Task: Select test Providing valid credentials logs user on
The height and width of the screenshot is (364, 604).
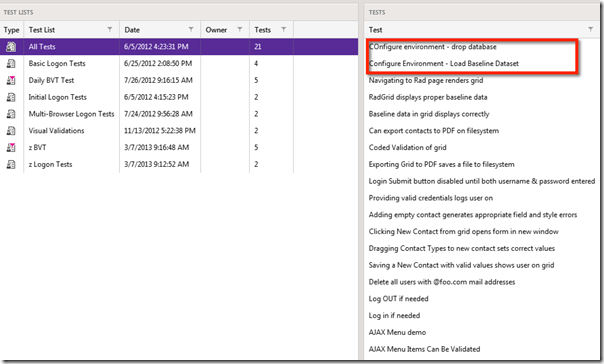Action: point(431,198)
